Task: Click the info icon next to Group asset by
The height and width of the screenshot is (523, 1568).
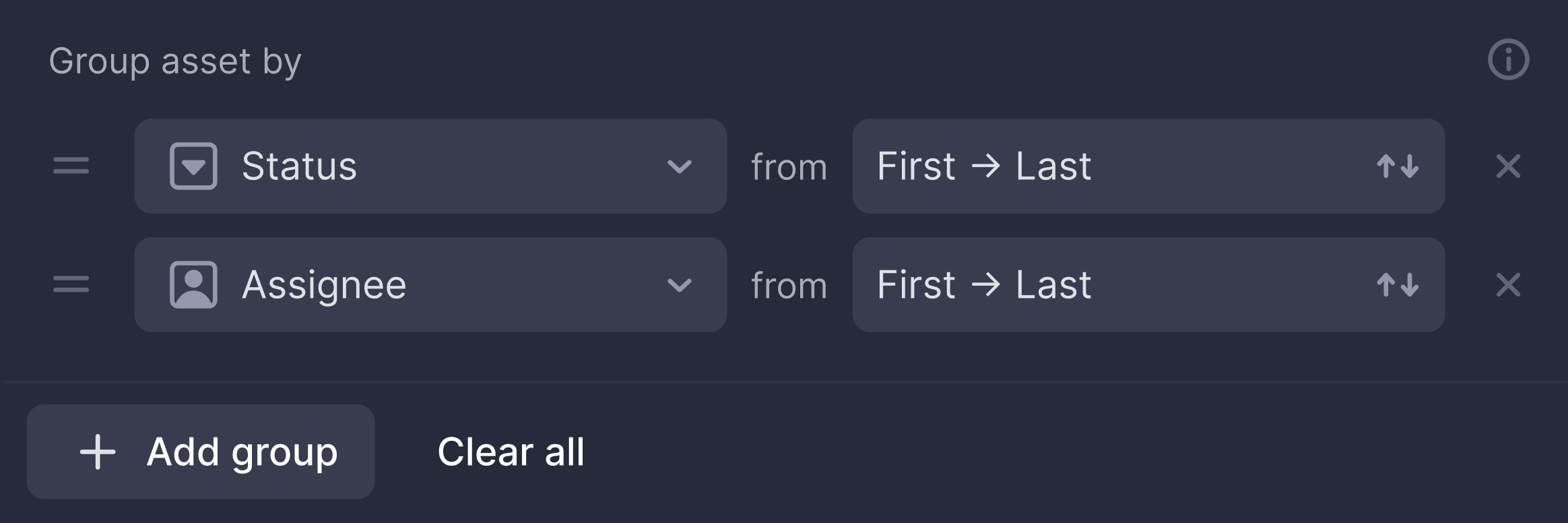Action: click(x=1509, y=59)
